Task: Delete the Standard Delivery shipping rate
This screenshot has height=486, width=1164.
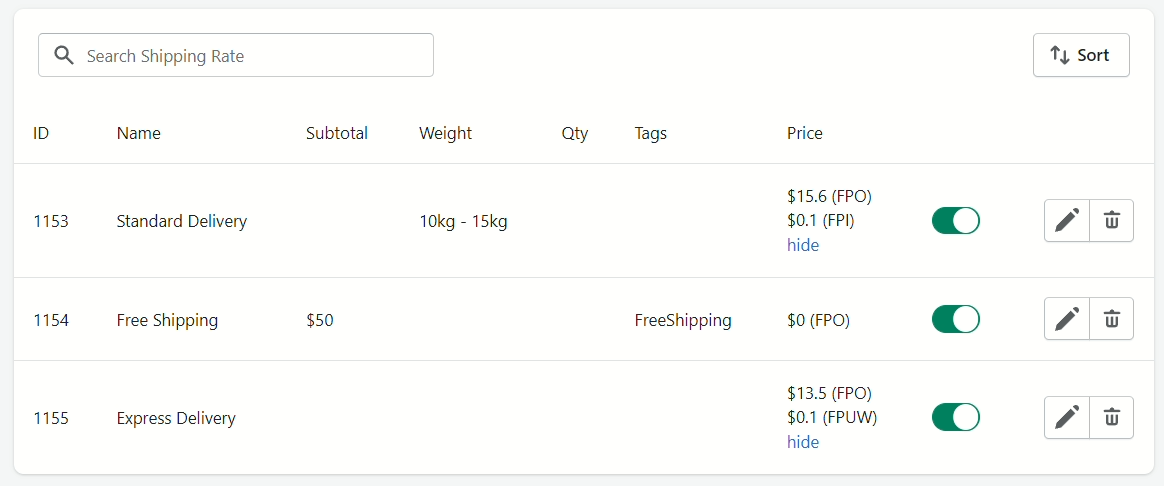Action: (1111, 220)
